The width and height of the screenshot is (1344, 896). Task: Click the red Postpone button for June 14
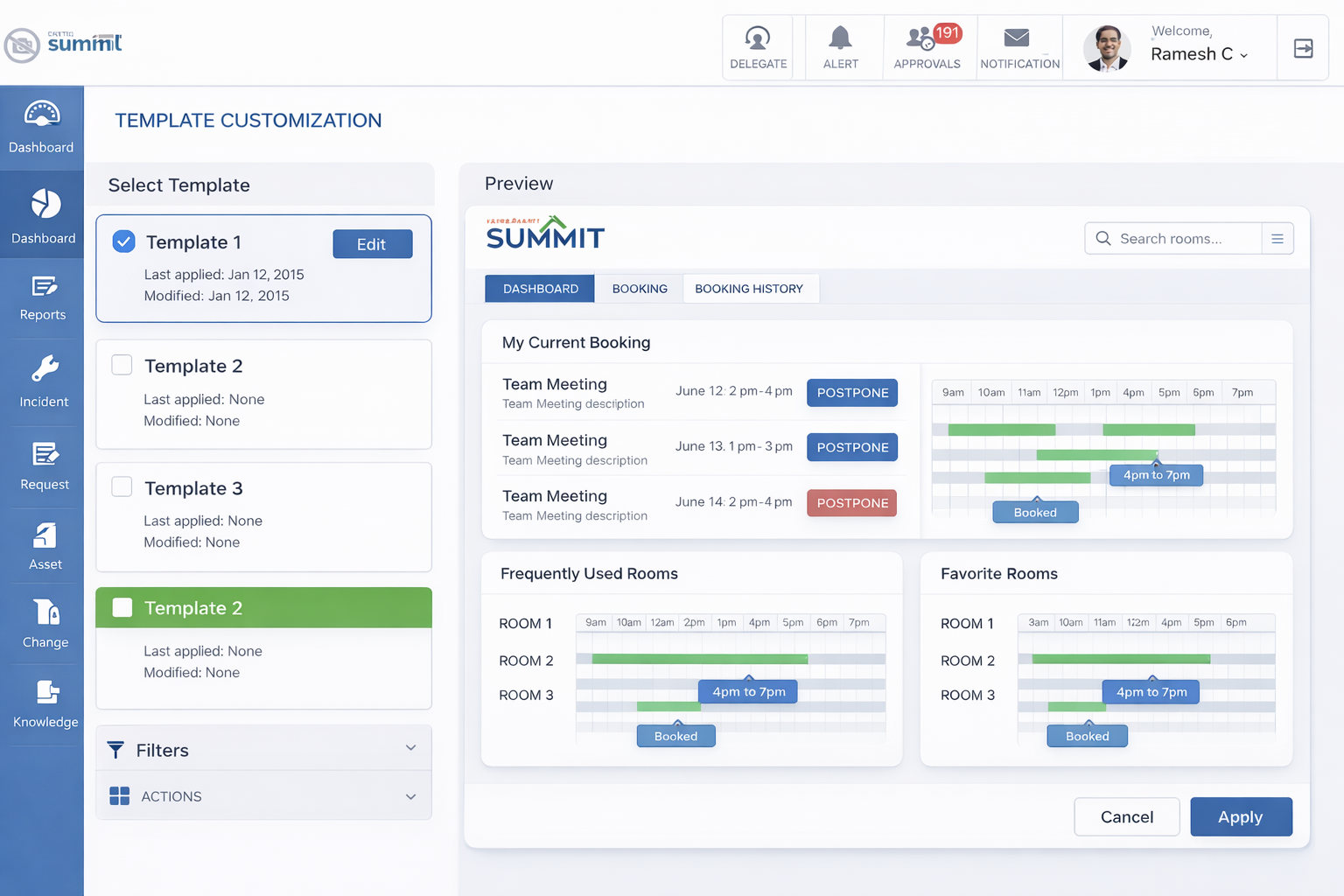851,503
